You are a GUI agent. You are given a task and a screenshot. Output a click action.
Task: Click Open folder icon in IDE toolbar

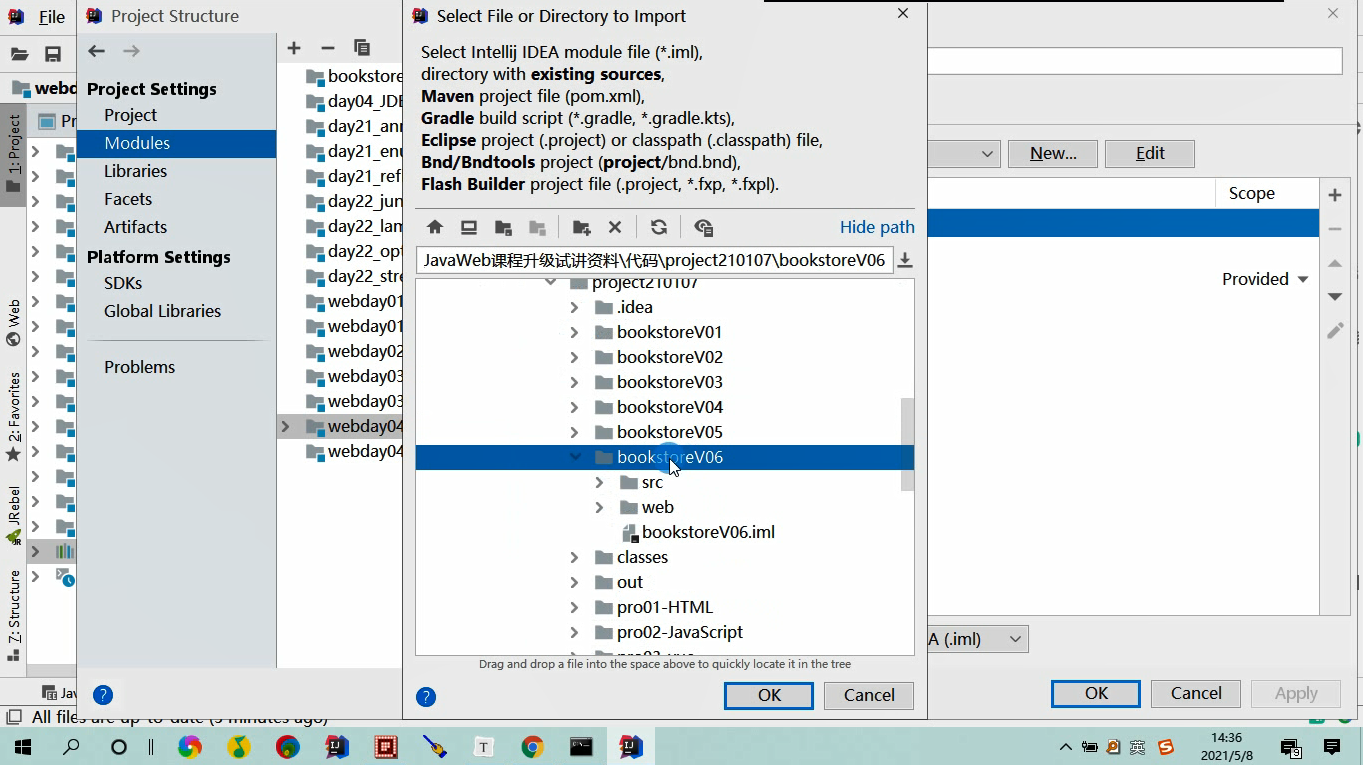click(19, 54)
